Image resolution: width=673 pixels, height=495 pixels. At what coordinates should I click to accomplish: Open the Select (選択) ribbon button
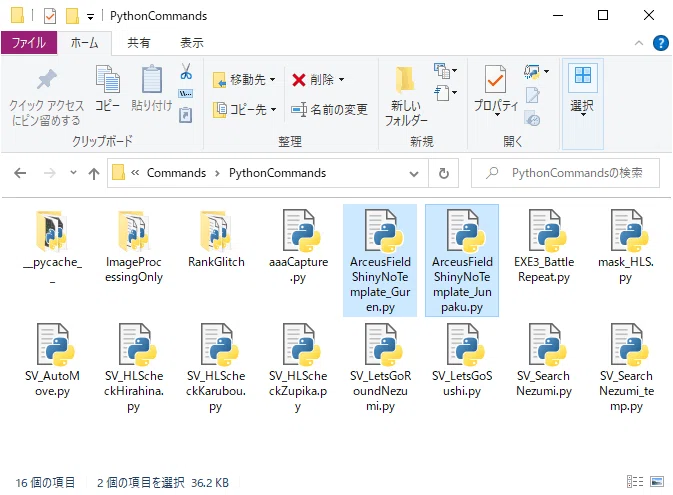click(x=582, y=104)
